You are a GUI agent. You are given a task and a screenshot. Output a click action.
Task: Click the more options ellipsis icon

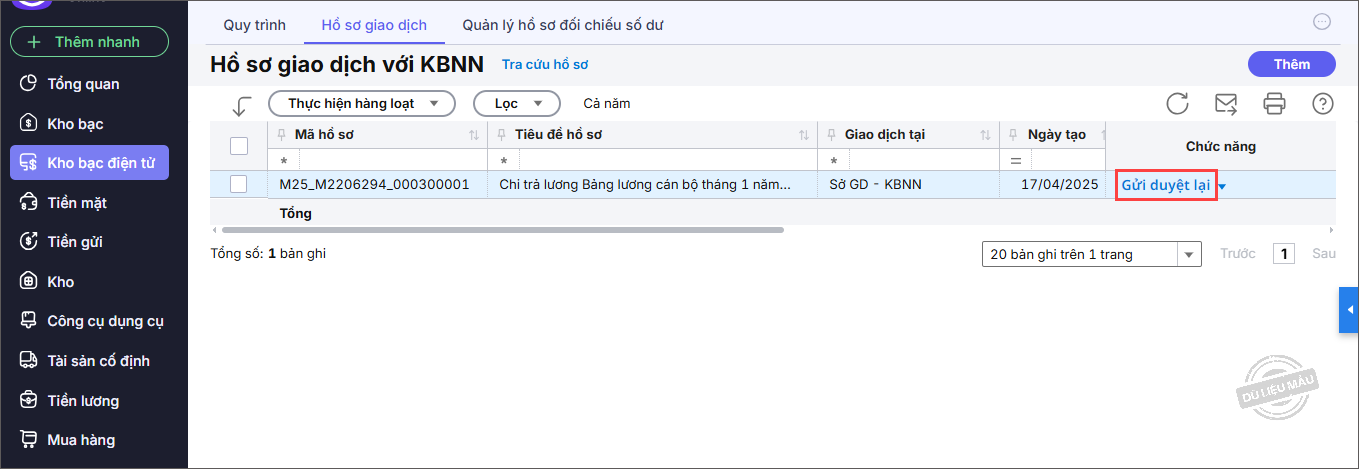tap(1321, 22)
